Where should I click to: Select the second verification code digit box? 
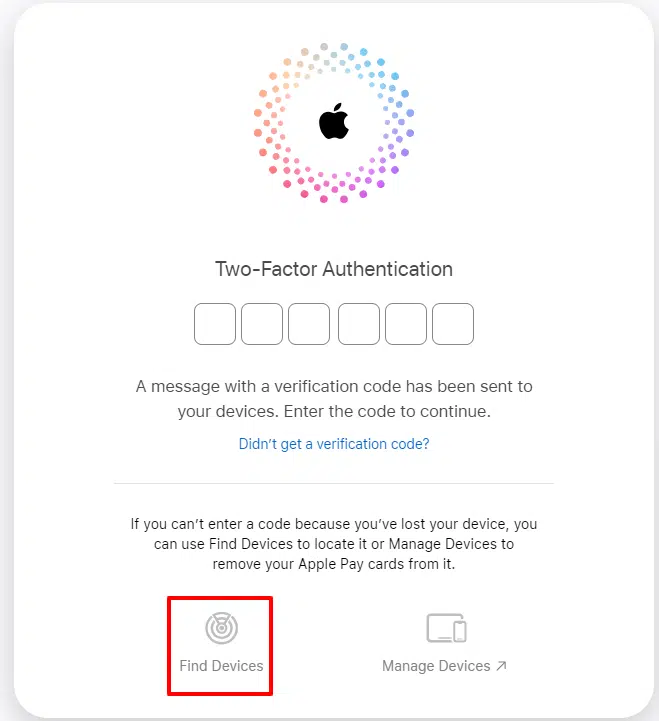coord(262,324)
